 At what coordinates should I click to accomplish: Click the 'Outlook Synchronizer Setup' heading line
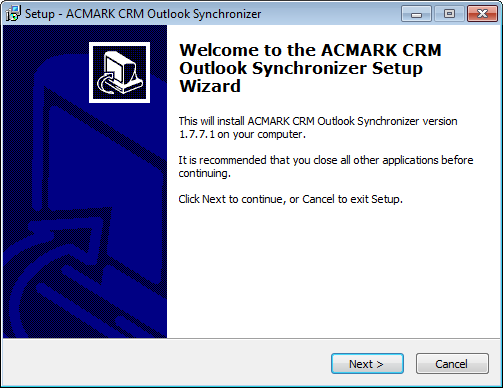click(301, 68)
